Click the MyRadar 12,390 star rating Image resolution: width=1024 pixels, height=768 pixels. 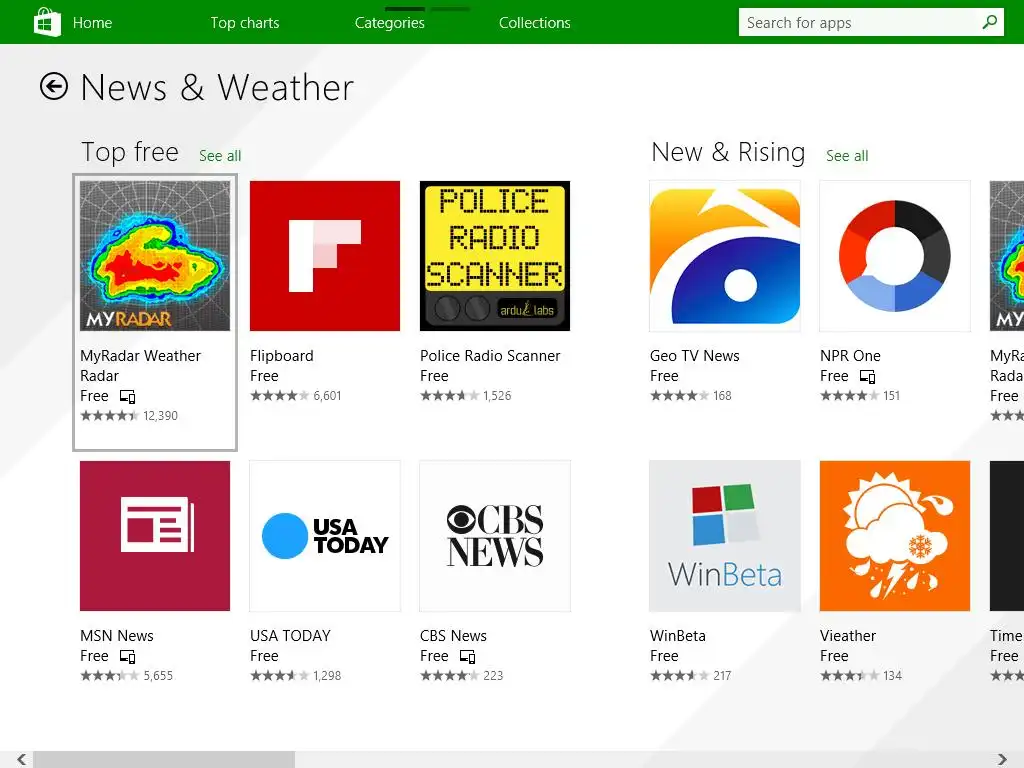pyautogui.click(x=129, y=416)
